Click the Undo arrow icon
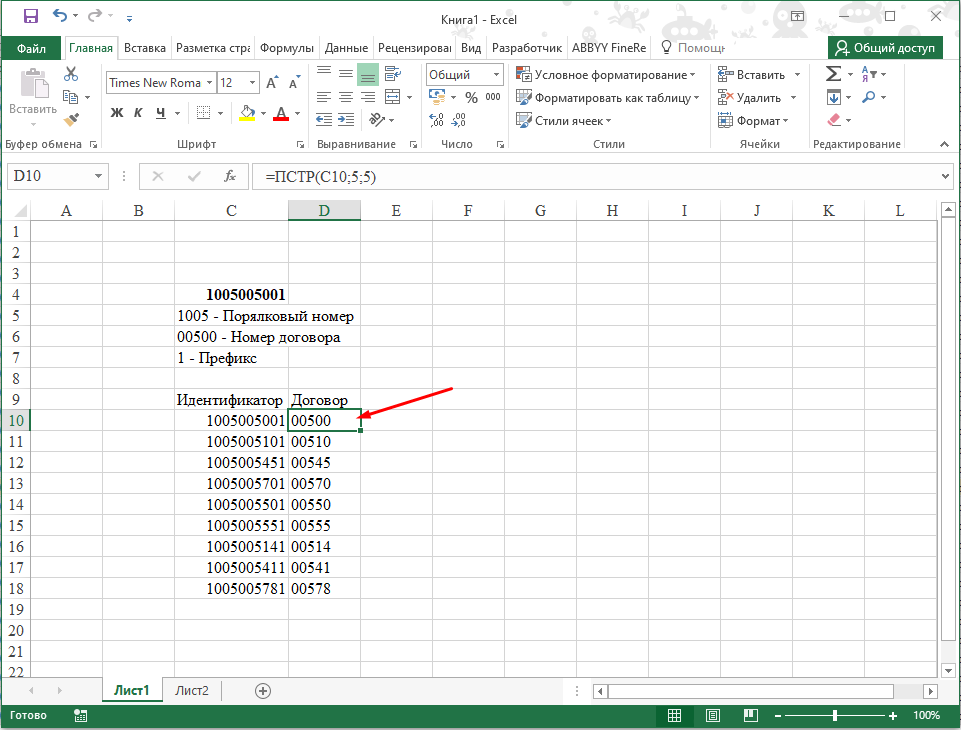This screenshot has width=961, height=730. [x=60, y=15]
